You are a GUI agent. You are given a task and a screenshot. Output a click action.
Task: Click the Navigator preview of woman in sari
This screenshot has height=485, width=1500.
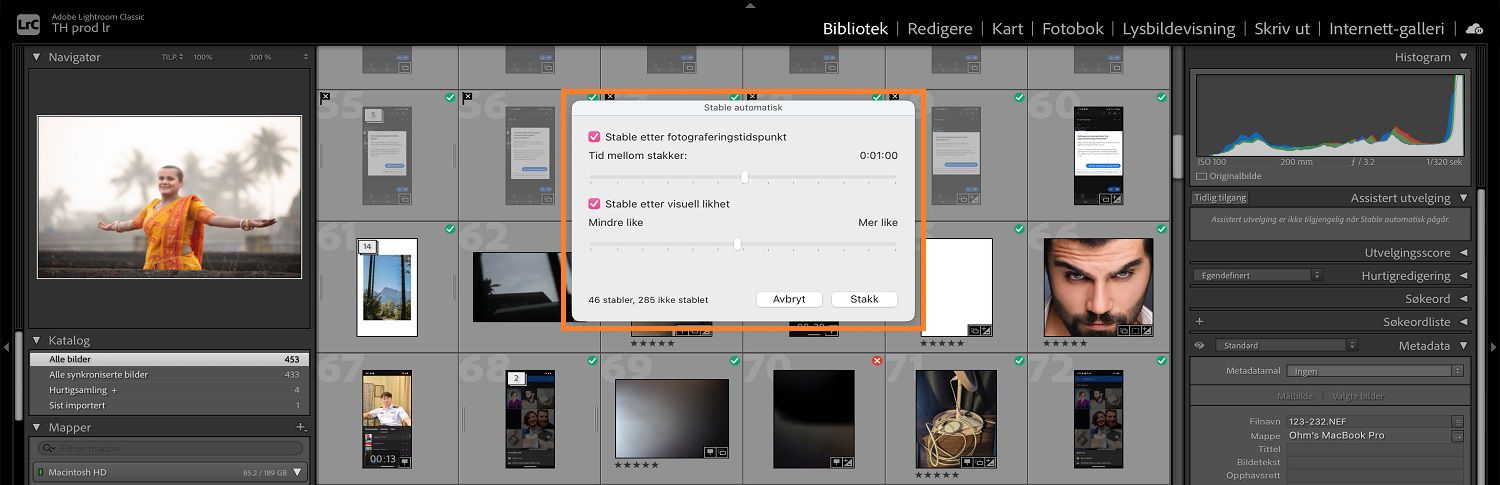tap(169, 197)
